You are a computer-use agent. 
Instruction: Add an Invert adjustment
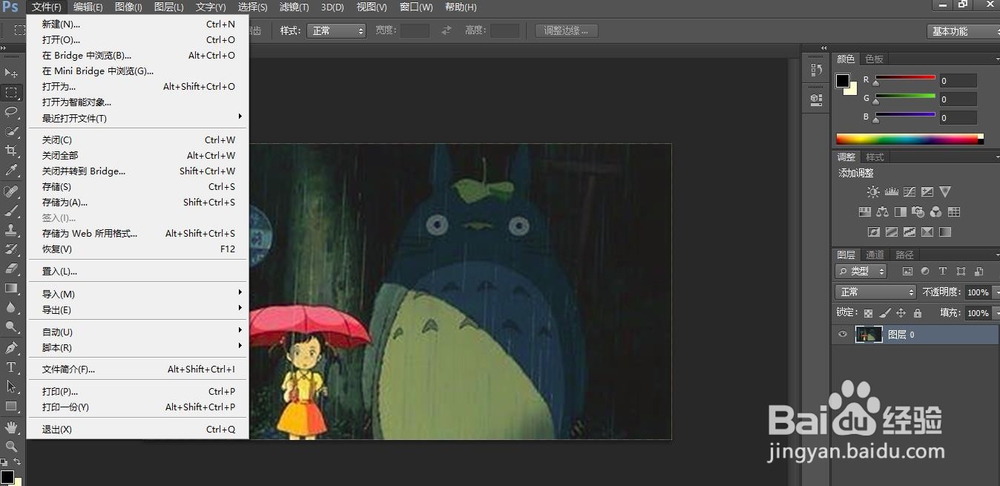coord(874,232)
